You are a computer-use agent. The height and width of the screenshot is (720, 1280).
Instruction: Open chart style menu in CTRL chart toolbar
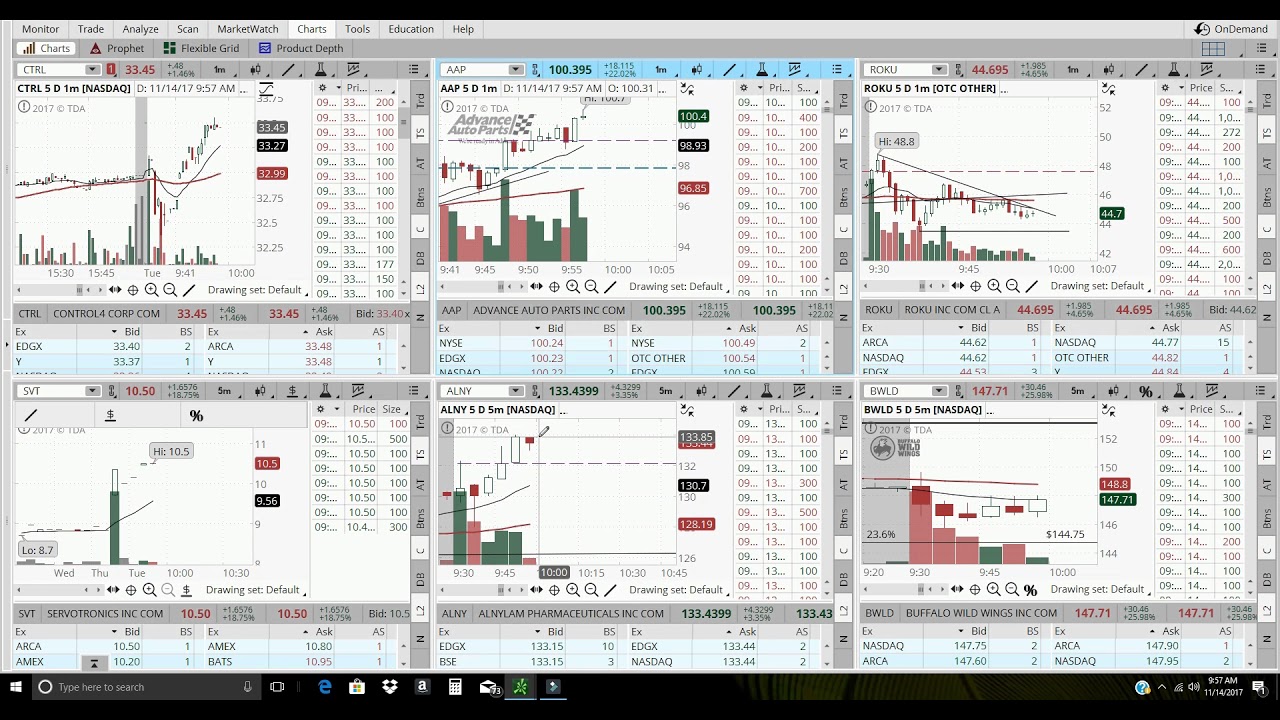tap(256, 69)
